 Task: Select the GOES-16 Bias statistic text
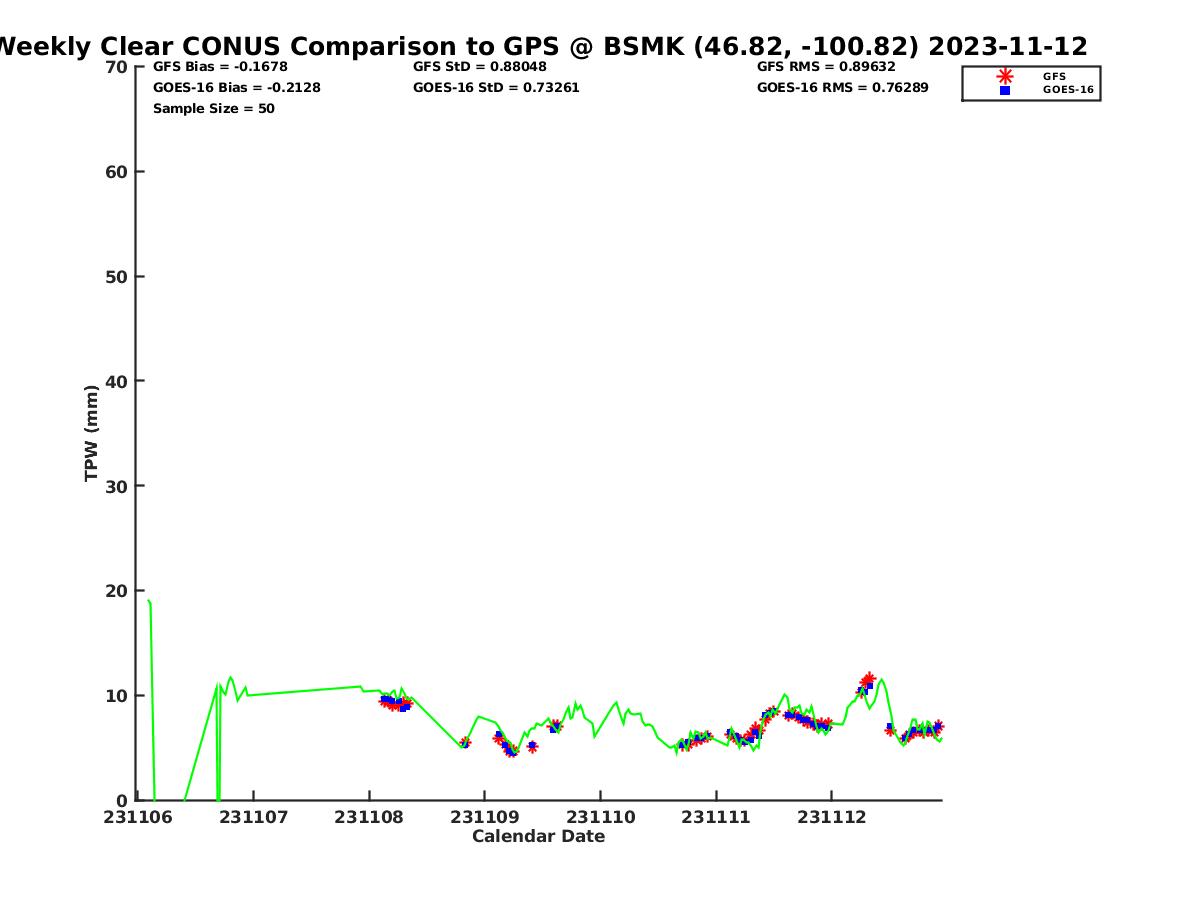point(236,88)
